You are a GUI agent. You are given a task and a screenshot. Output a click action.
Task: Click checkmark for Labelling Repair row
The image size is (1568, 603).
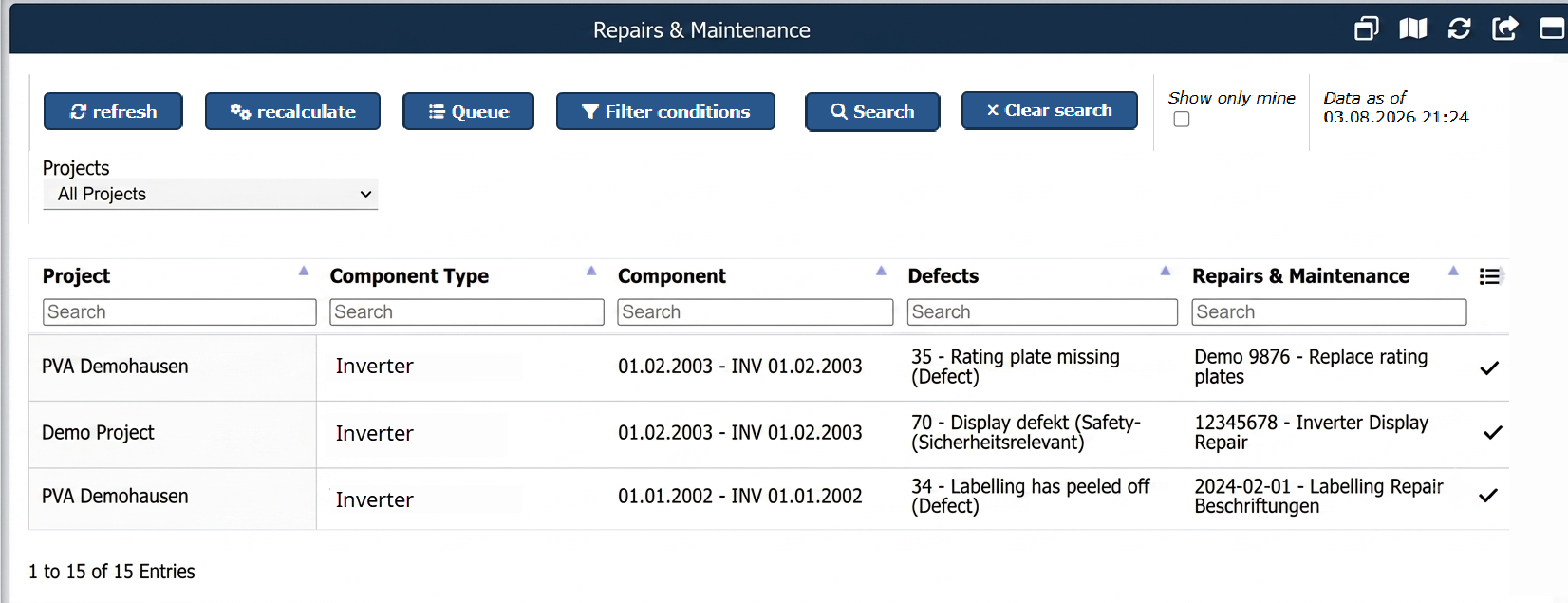(x=1488, y=495)
